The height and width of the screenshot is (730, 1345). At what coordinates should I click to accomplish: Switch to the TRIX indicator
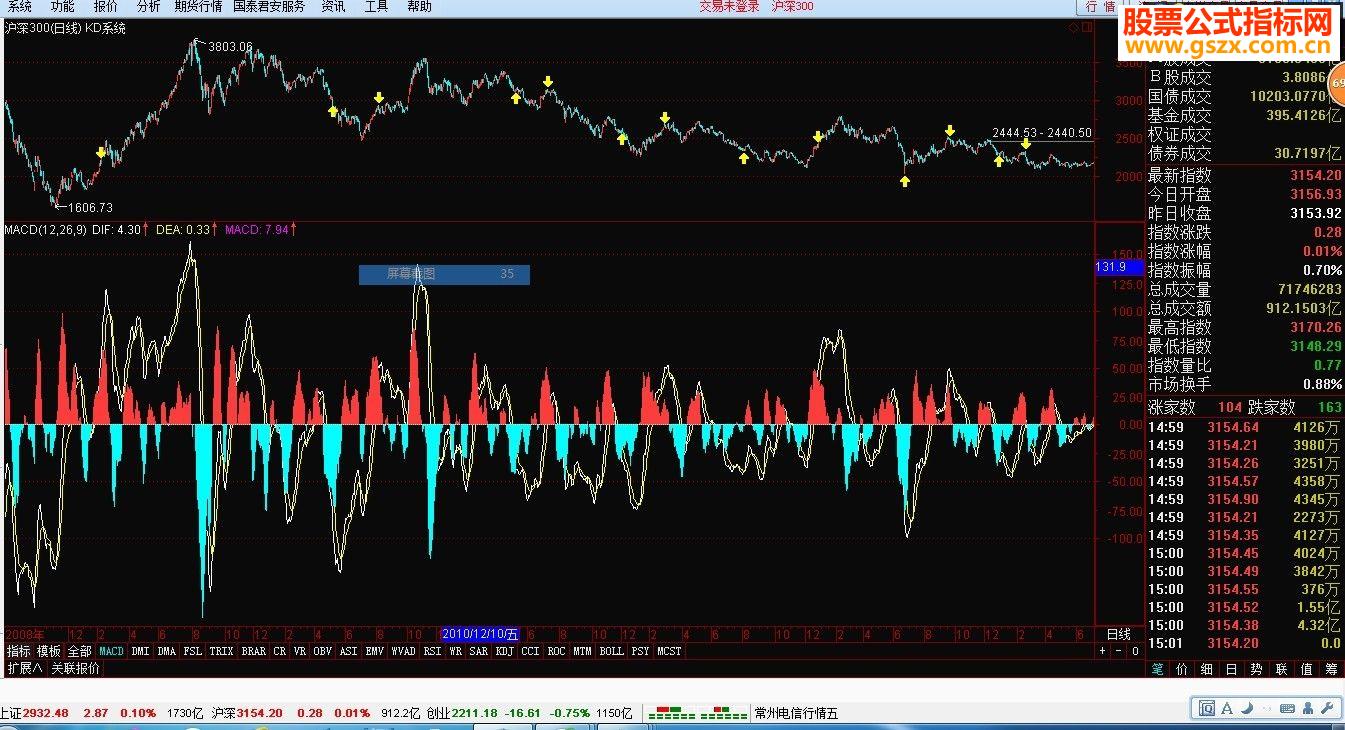[221, 651]
